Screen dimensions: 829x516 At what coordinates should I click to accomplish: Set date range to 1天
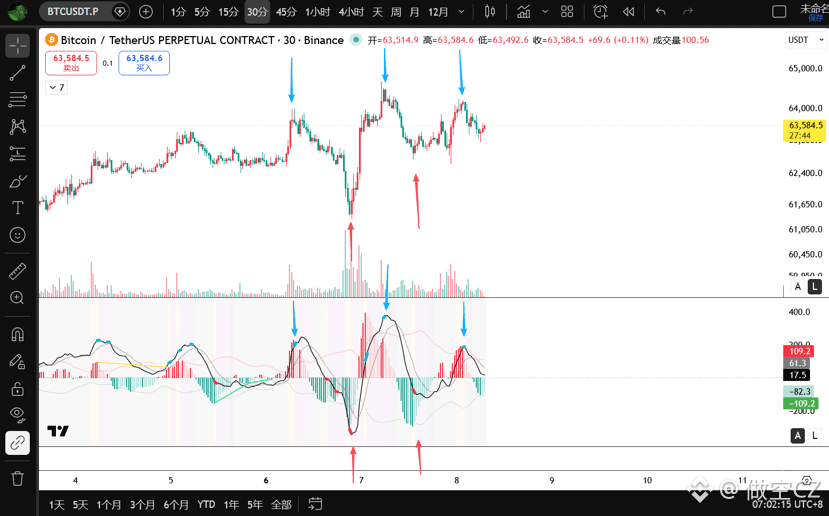57,504
